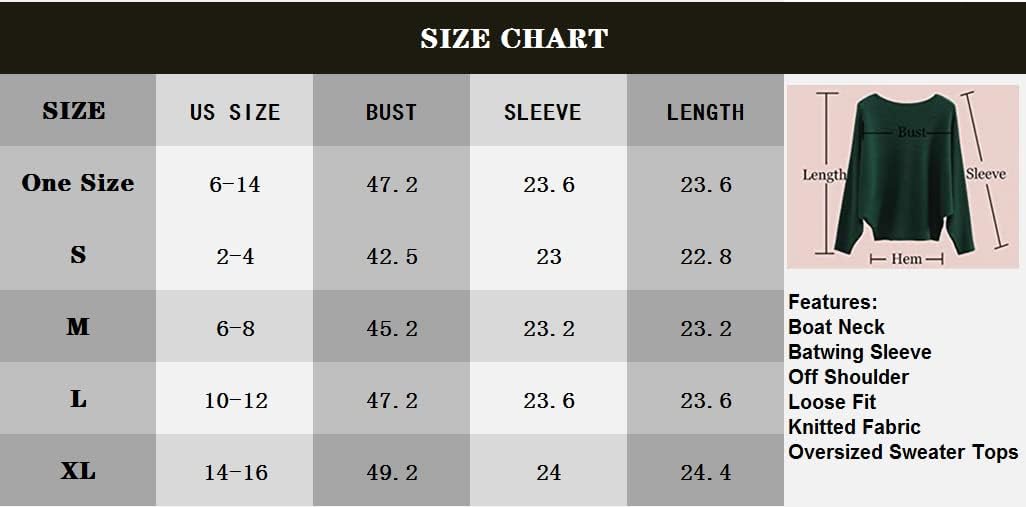Click the Batwing Sleeve feature text

[x=859, y=352]
